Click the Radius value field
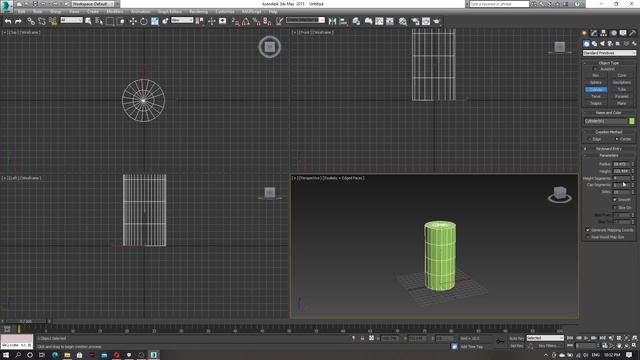 pos(621,164)
